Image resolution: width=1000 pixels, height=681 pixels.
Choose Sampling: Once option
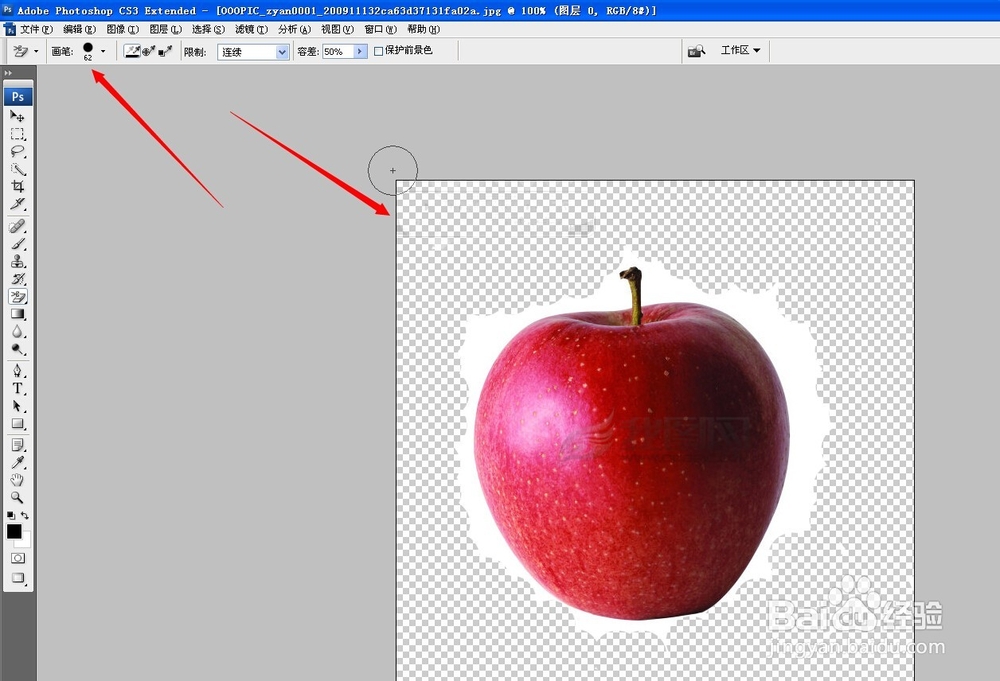[149, 52]
